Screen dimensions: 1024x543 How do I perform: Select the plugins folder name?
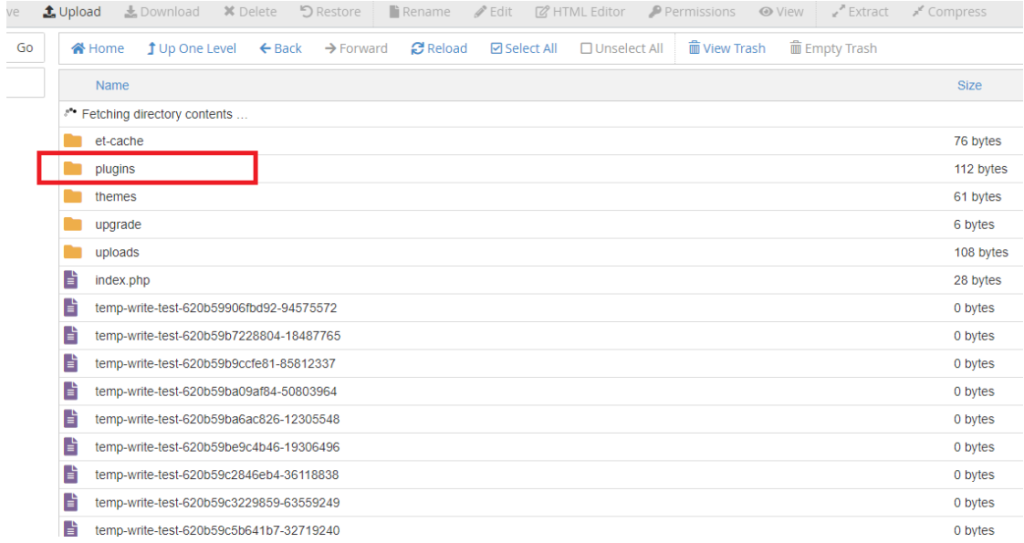tap(115, 169)
